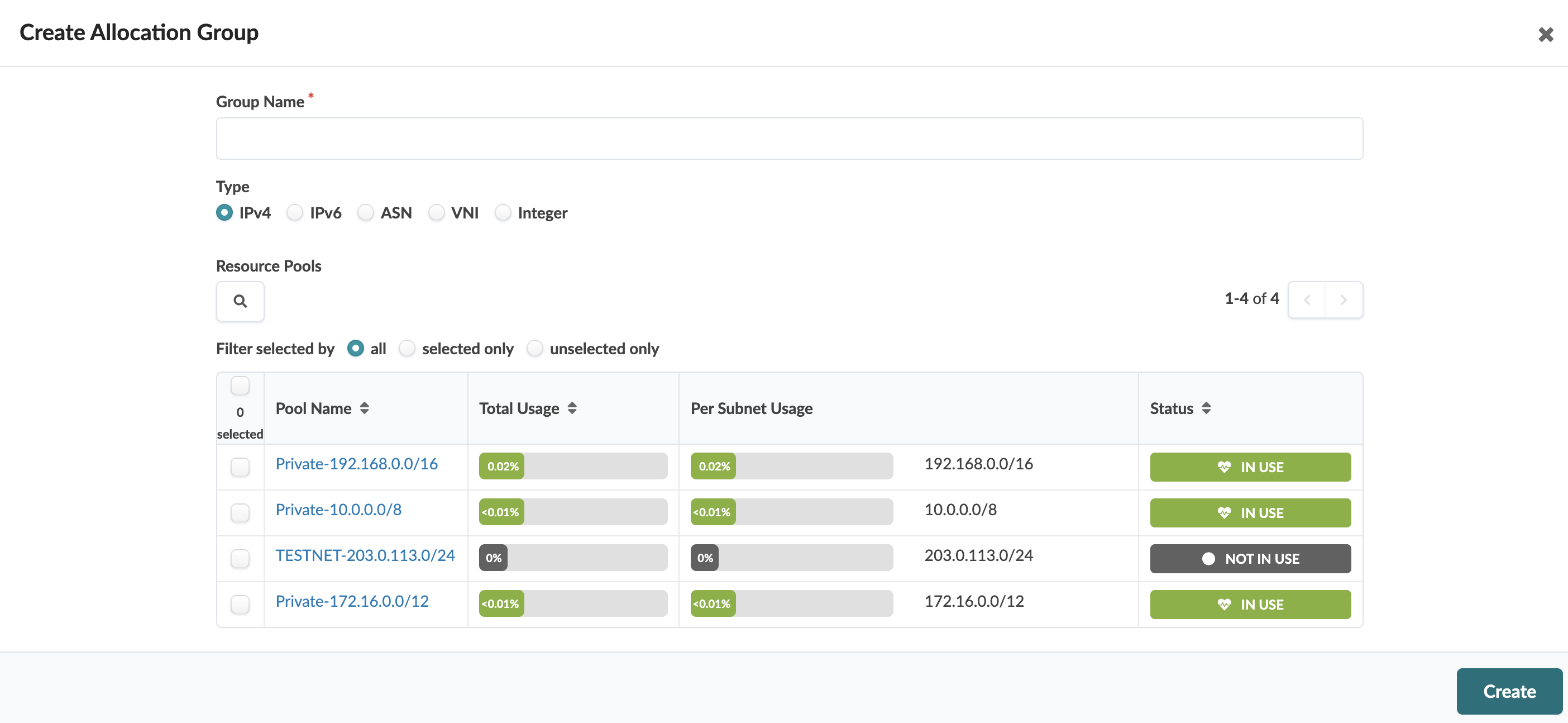Screen dimensions: 1568x723
Task: Select the IPv6 type radio button
Action: (295, 212)
